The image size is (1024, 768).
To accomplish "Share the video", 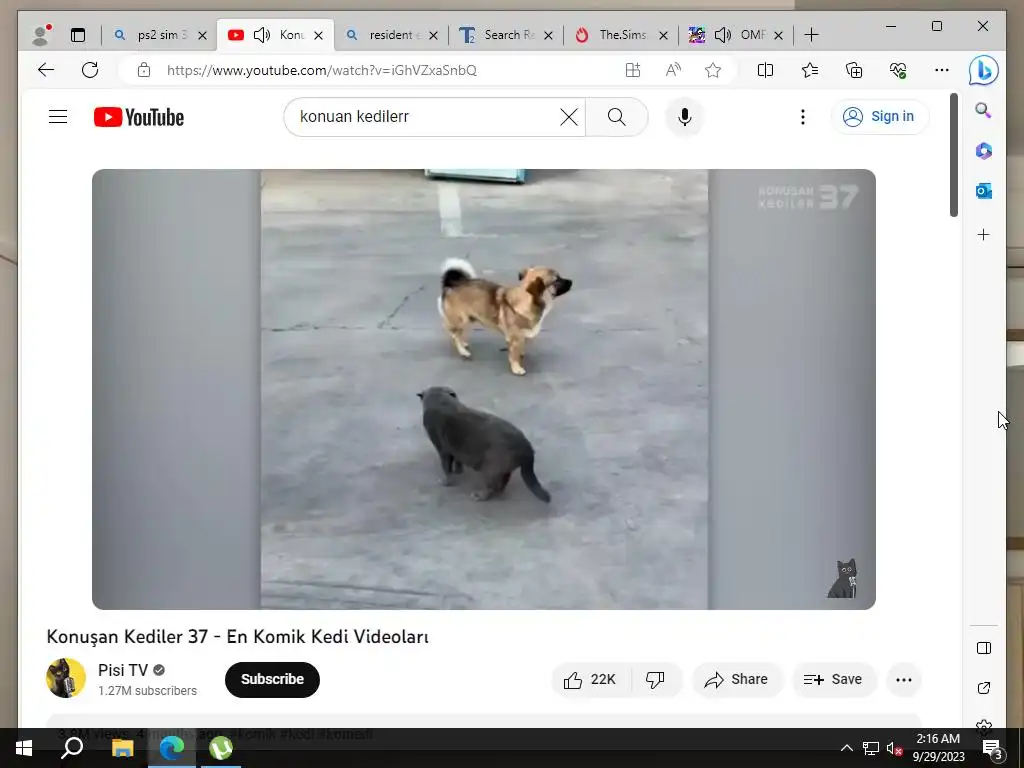I will [737, 680].
